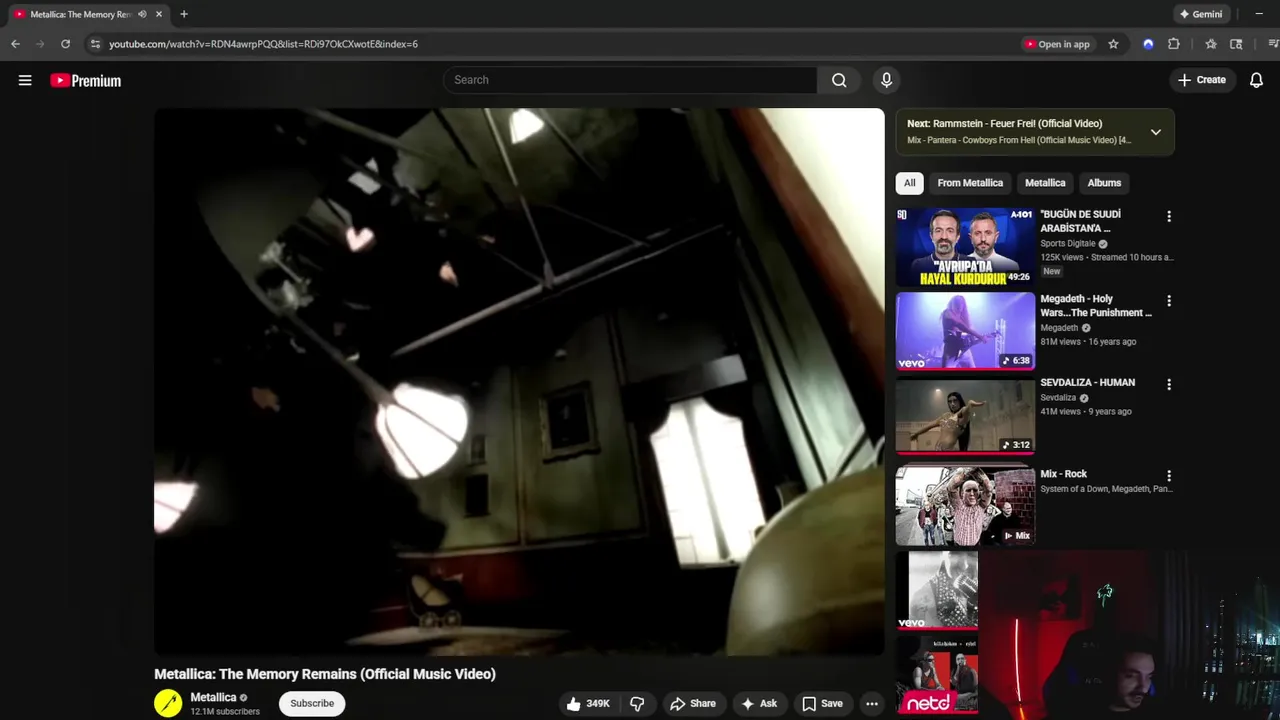Open options for Sports Digitale video
The width and height of the screenshot is (1280, 720).
(x=1168, y=216)
